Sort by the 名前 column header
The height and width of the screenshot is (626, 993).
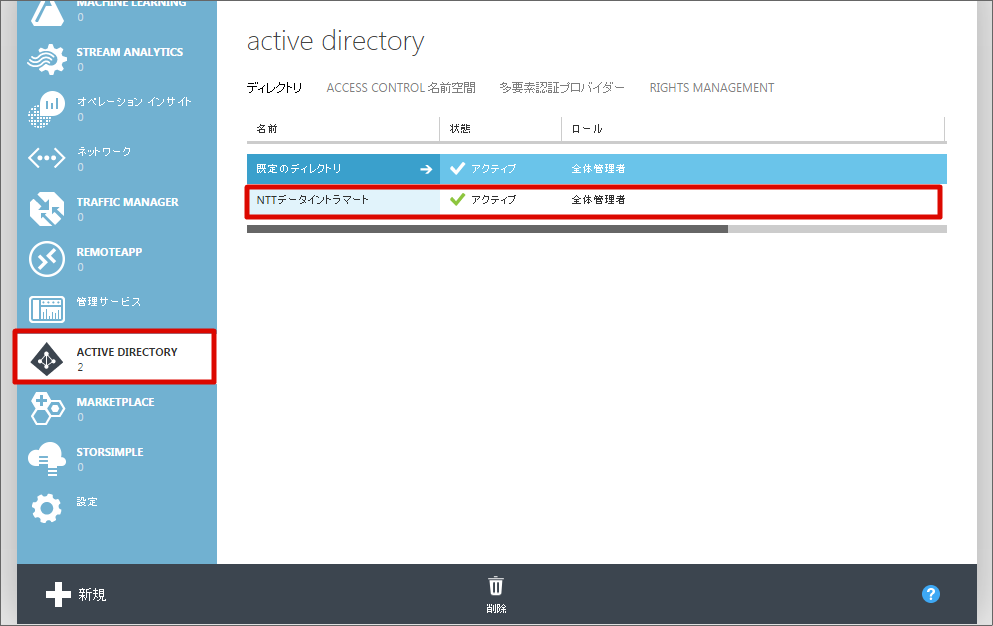click(267, 129)
